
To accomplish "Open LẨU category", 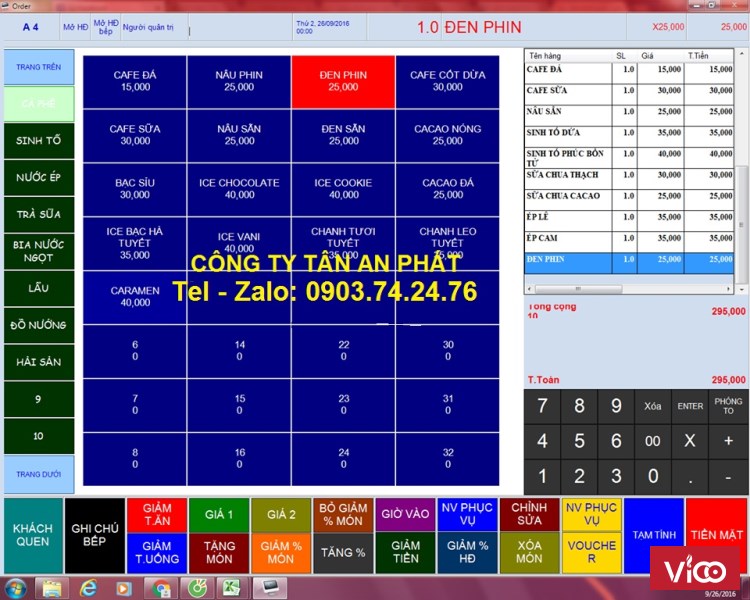I will click(39, 288).
